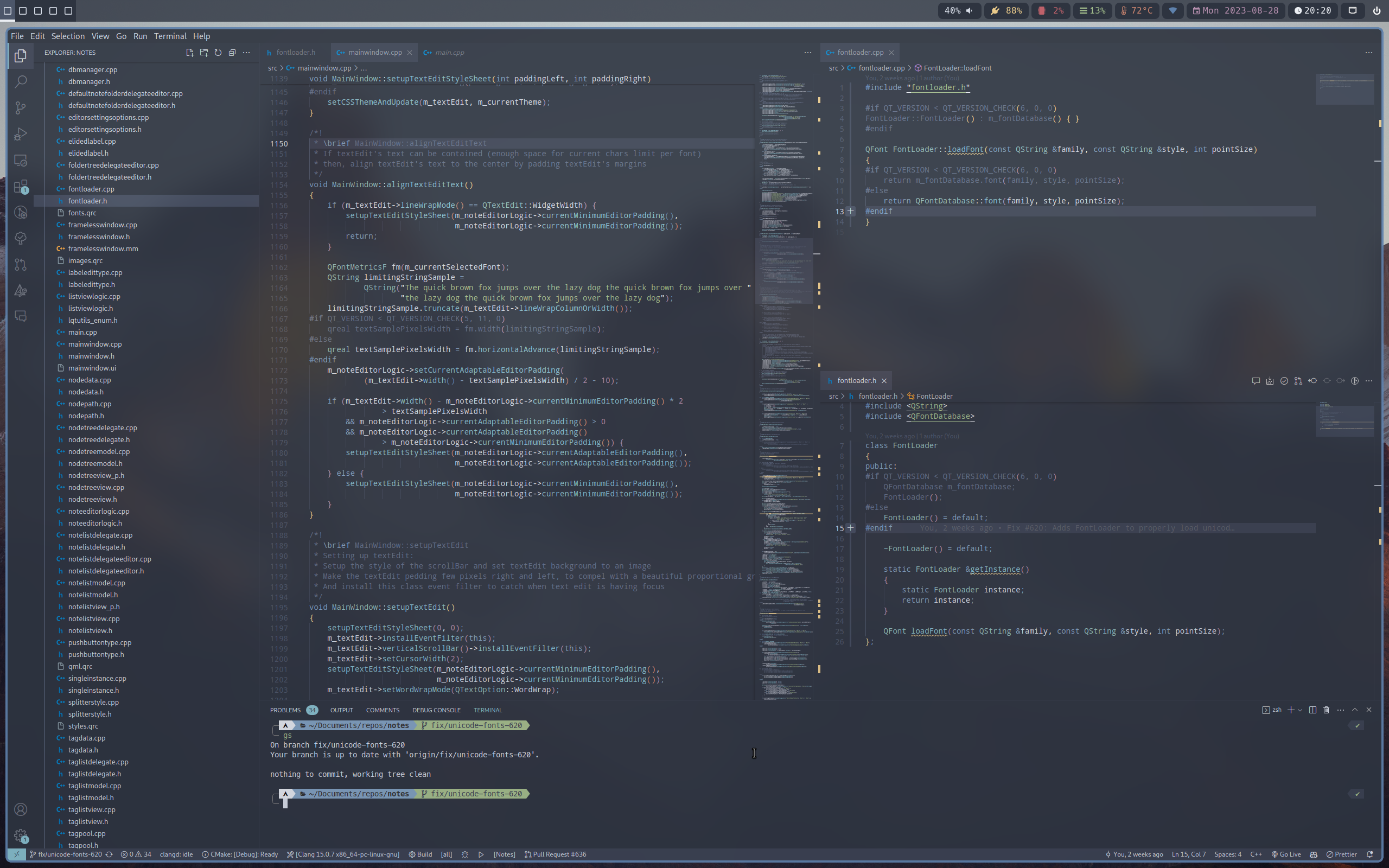Click the CMake debug bug icon in status bar
The image size is (1389, 868).
(x=465, y=854)
